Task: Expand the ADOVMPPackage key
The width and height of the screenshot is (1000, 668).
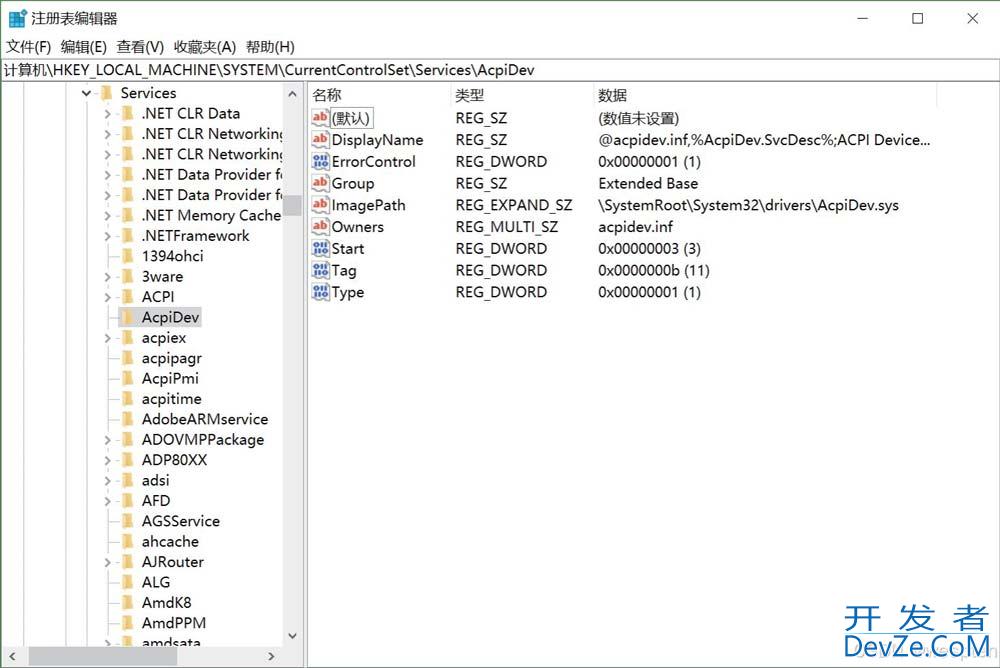Action: click(x=107, y=440)
